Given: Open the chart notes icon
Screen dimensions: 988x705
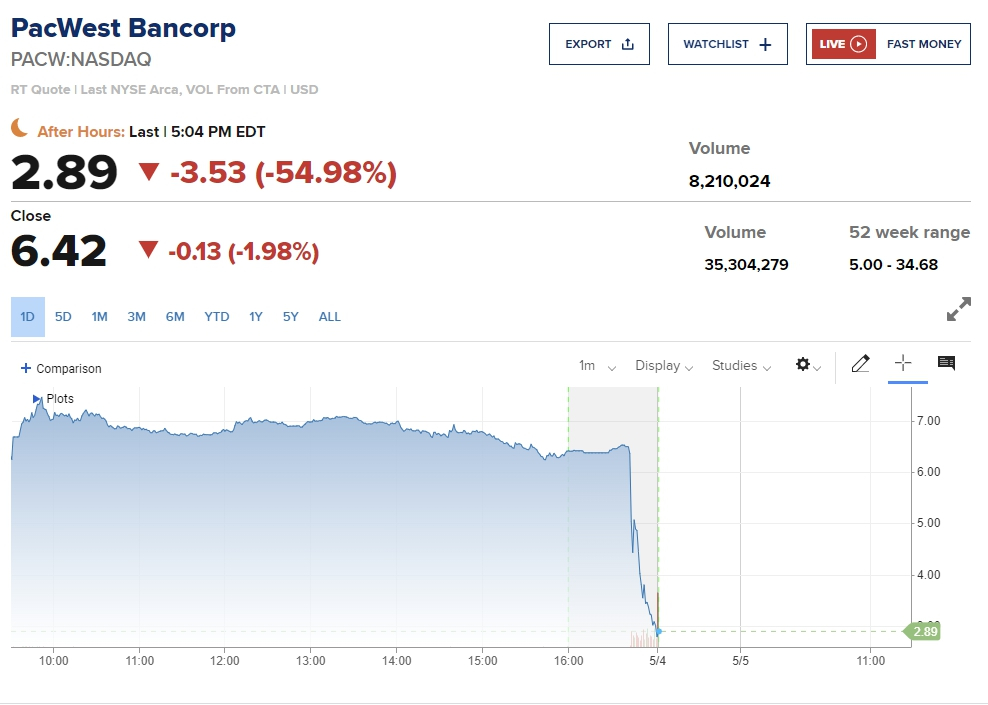Looking at the screenshot, I should [x=946, y=364].
